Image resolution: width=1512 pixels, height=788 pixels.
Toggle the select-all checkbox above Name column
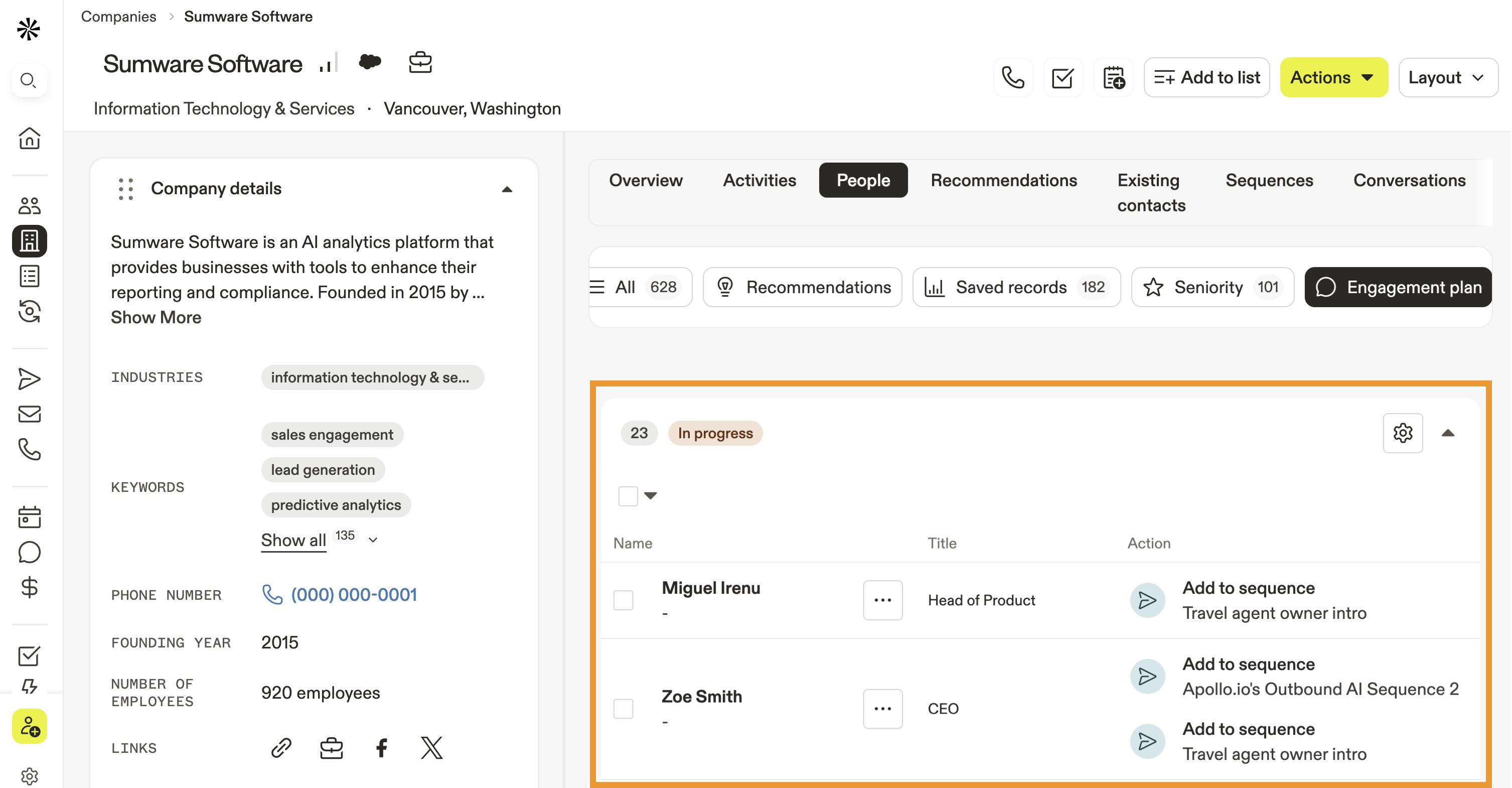(x=628, y=495)
